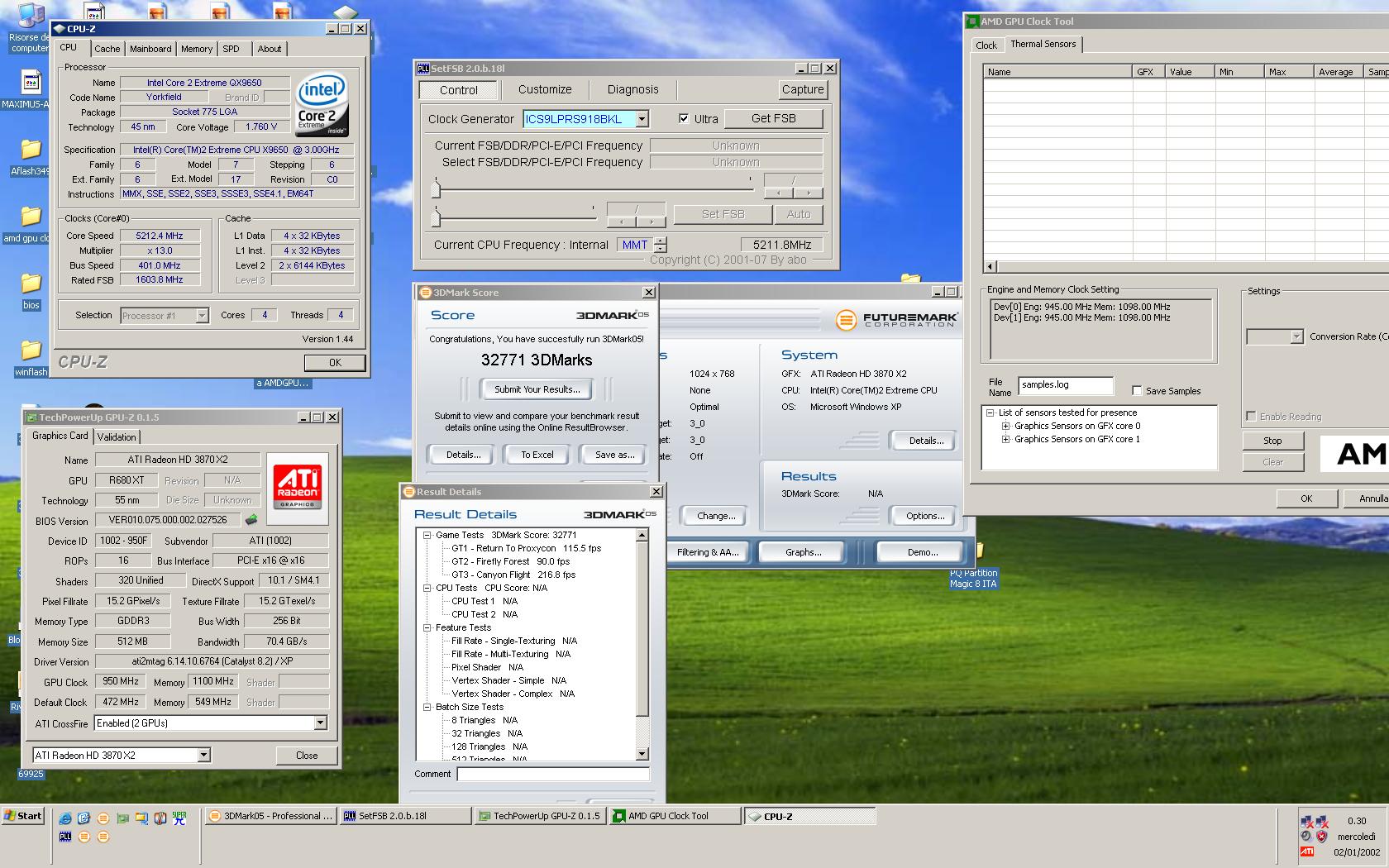Click the To Excel button
Image resolution: width=1389 pixels, height=868 pixels.
[x=537, y=455]
